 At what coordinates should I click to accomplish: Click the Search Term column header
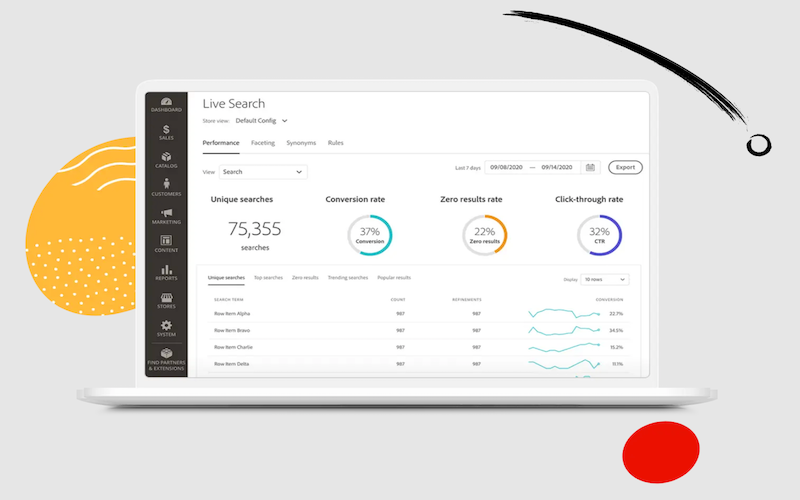[229, 299]
